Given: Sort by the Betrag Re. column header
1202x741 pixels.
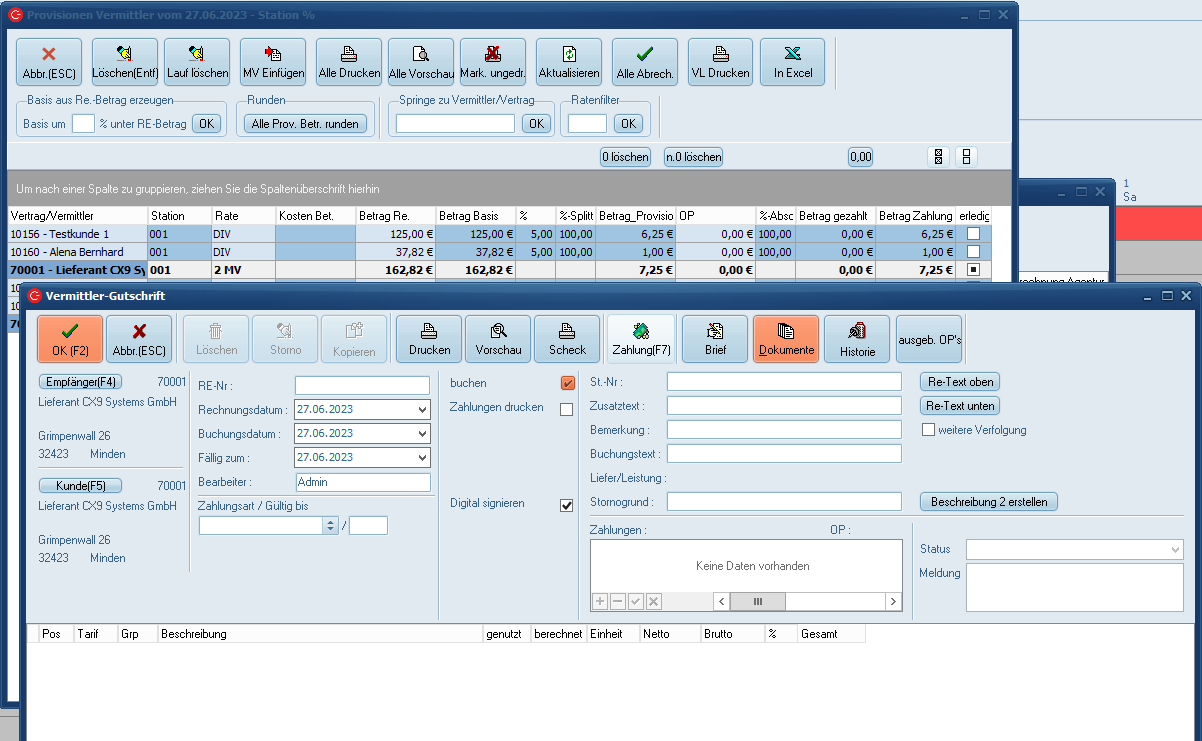Looking at the screenshot, I should point(394,216).
